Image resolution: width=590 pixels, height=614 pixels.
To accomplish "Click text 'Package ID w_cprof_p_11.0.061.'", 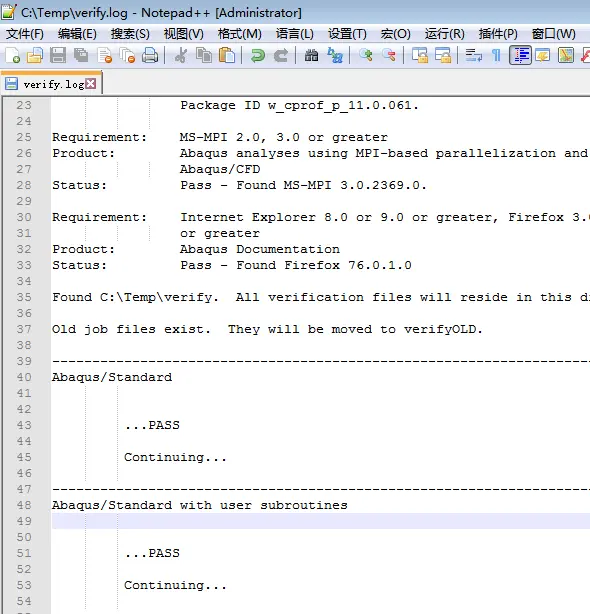I will [299, 105].
